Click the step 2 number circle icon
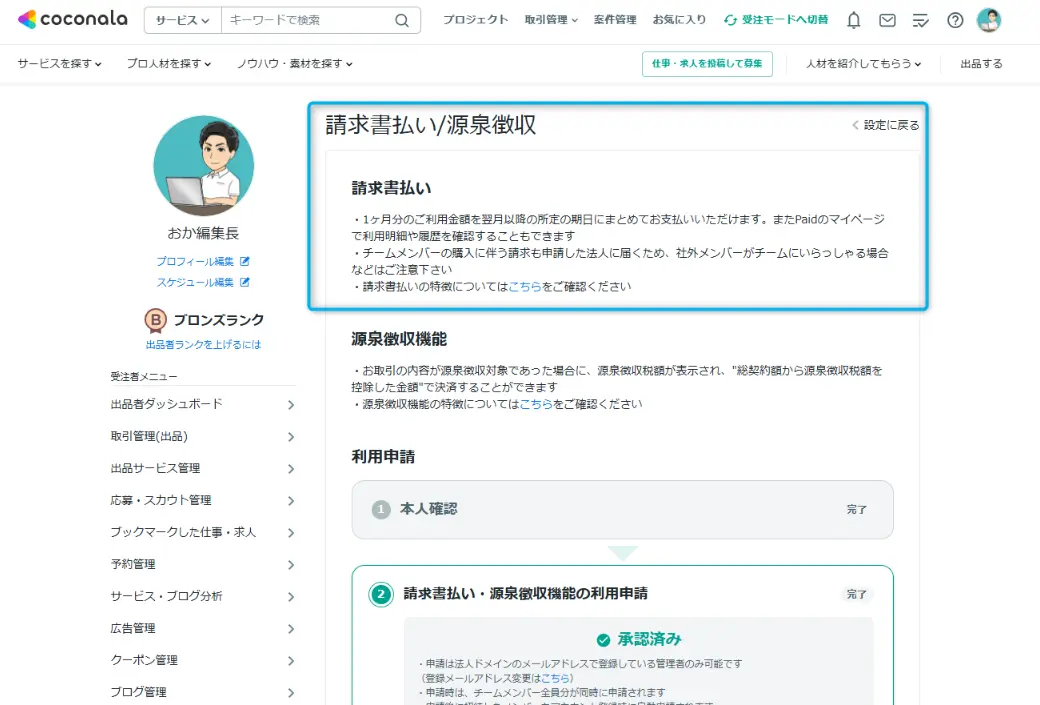 click(381, 594)
